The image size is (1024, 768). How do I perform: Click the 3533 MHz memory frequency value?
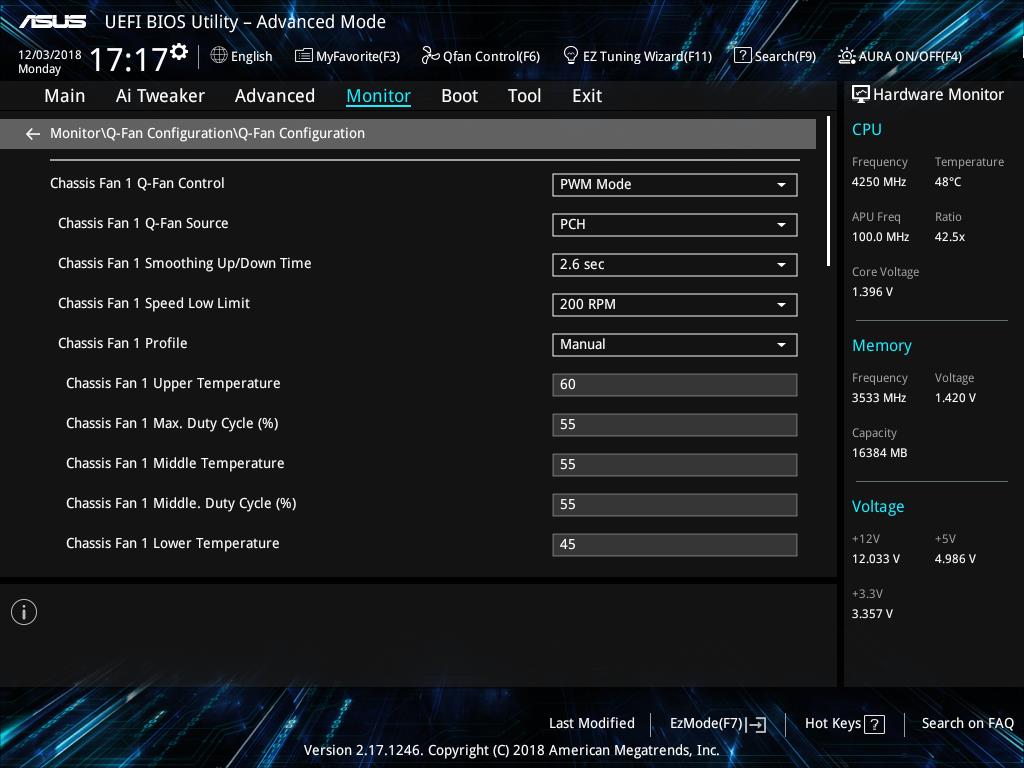878,398
